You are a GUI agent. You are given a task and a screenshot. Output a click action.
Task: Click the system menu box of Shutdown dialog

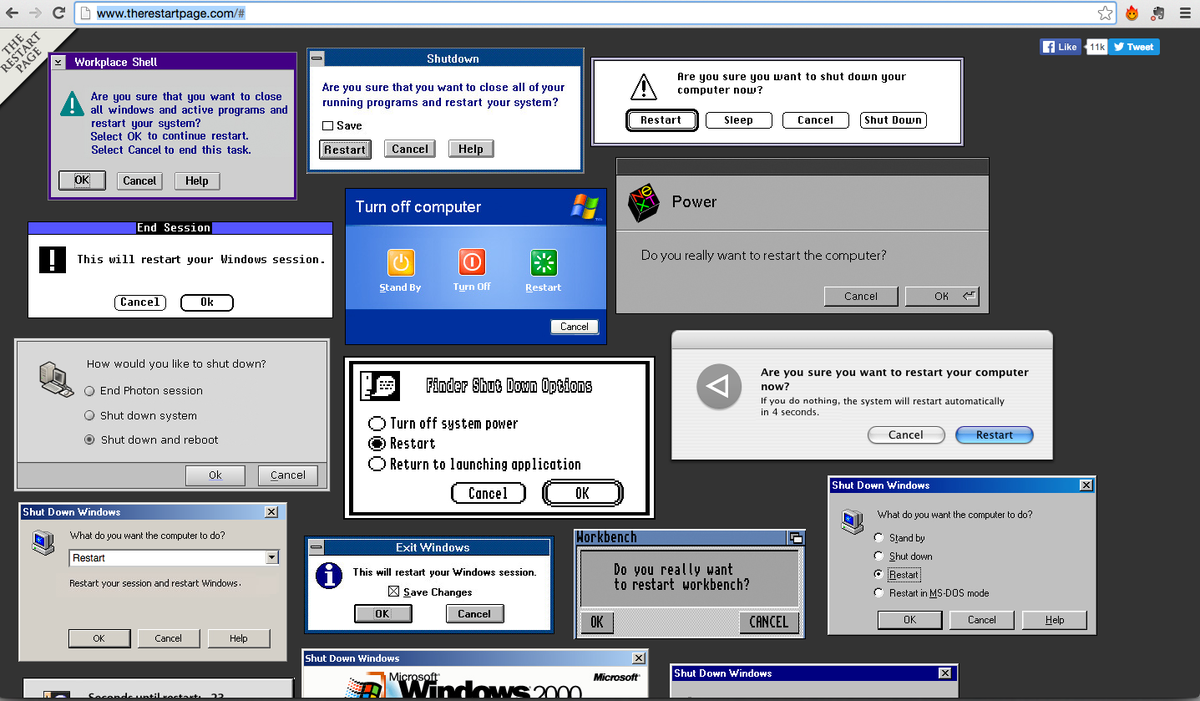tap(316, 59)
